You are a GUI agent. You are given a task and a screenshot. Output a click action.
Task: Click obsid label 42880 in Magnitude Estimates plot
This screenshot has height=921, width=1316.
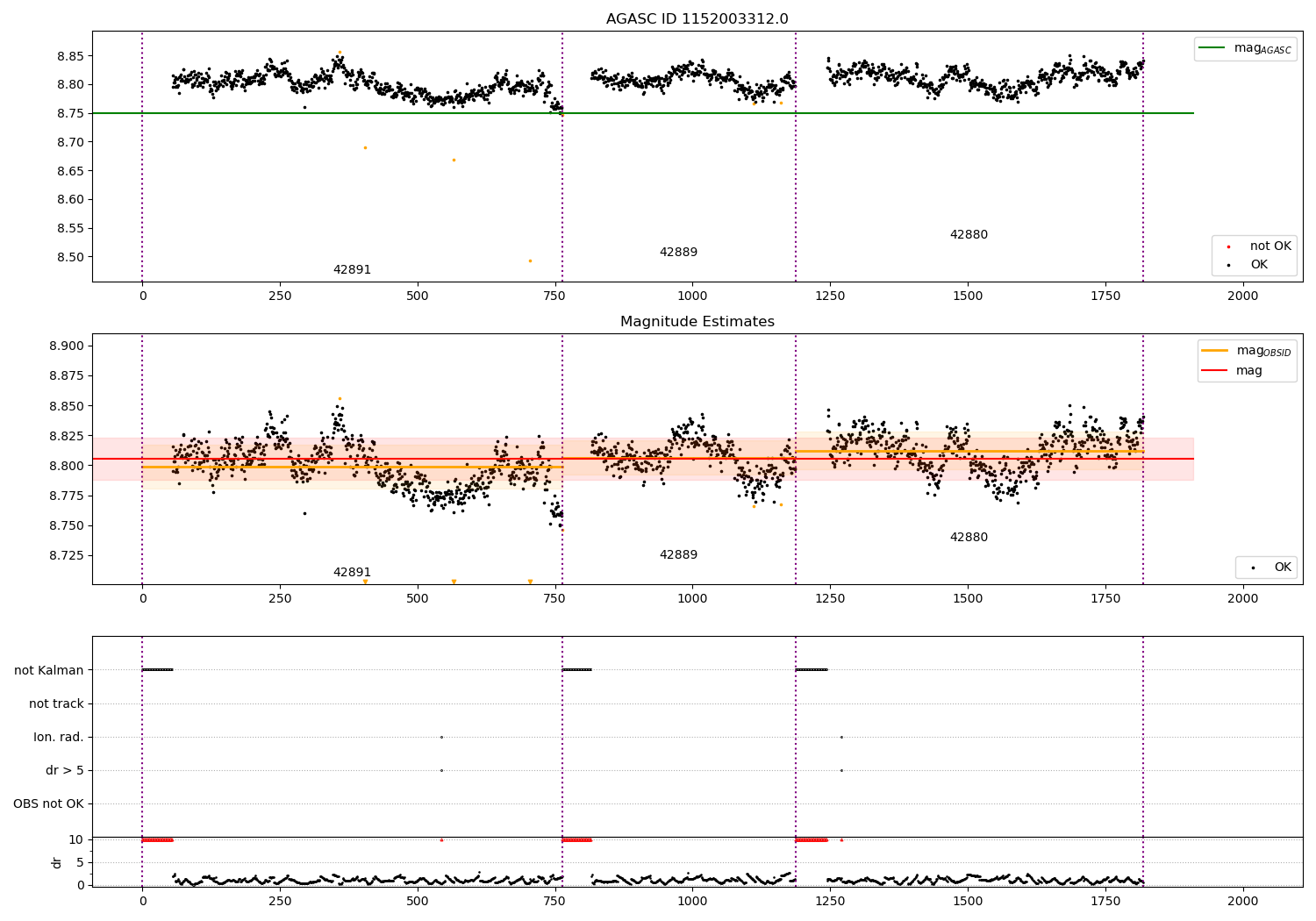pos(969,538)
